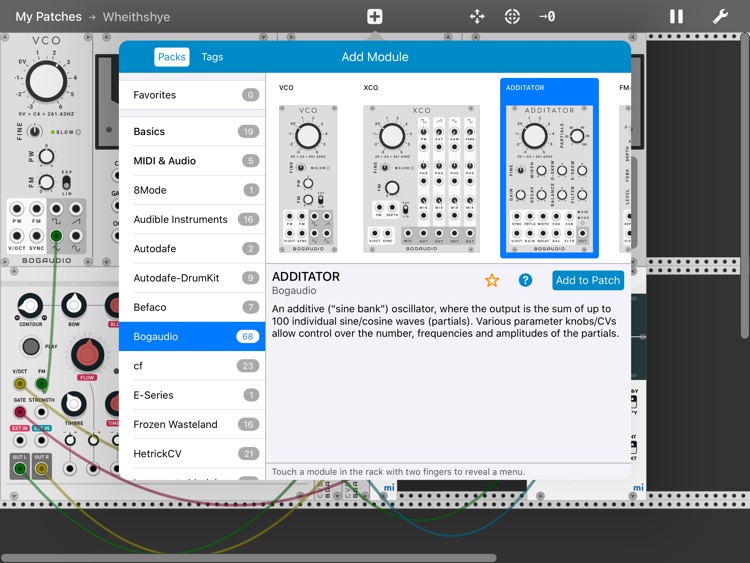
Task: Open the wrench settings menu
Action: click(720, 17)
